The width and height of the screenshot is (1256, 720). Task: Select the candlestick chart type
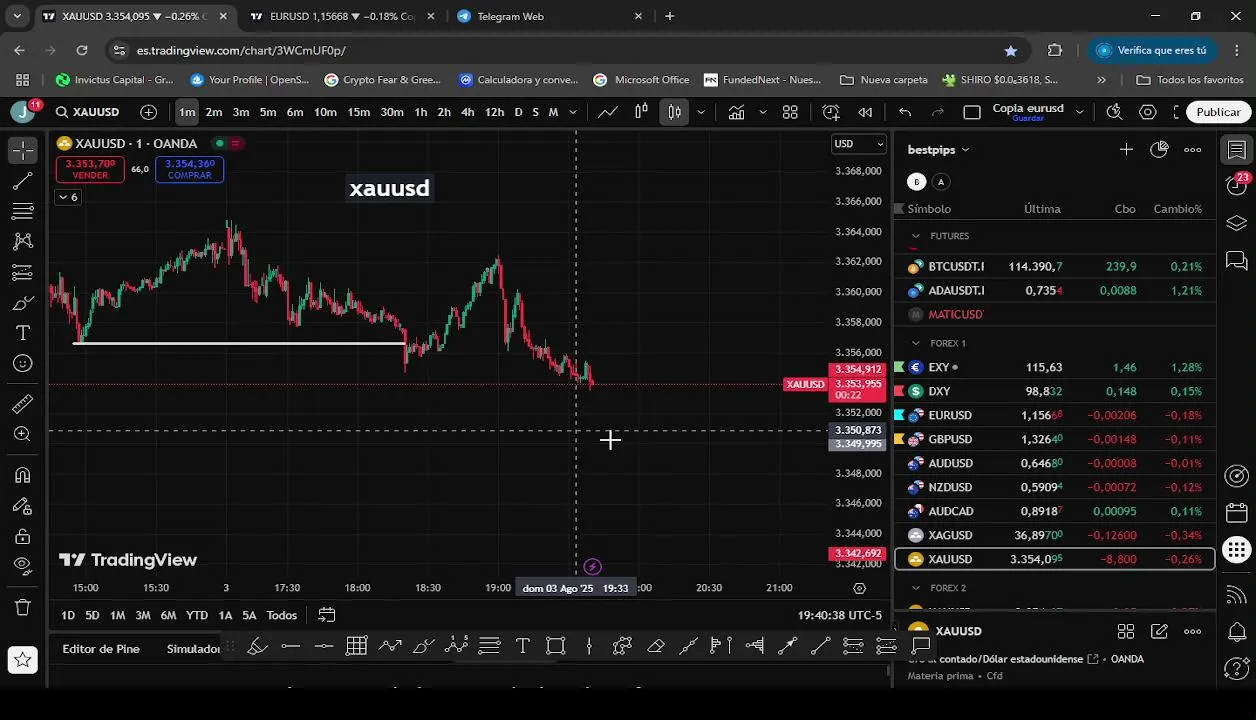tap(675, 112)
